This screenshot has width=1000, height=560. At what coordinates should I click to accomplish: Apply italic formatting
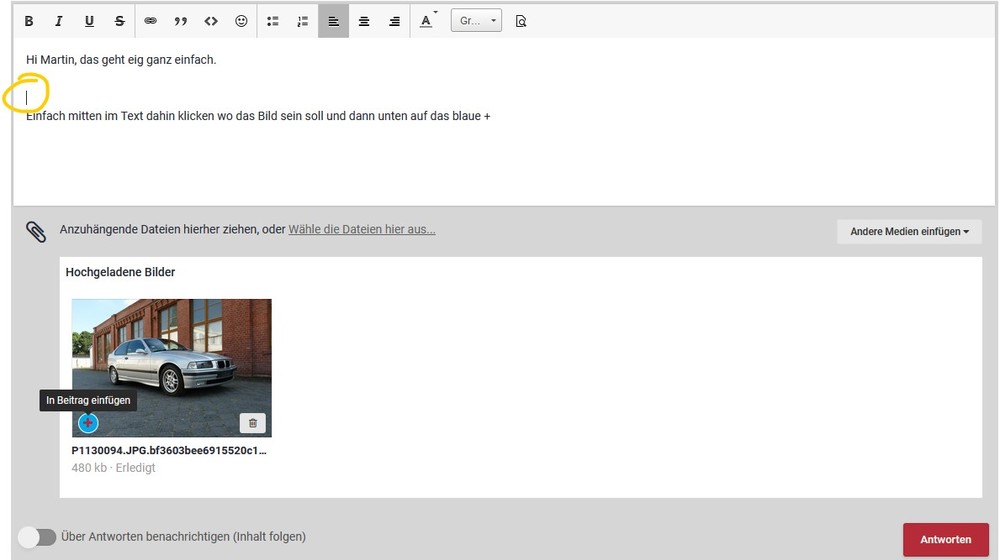tap(58, 21)
